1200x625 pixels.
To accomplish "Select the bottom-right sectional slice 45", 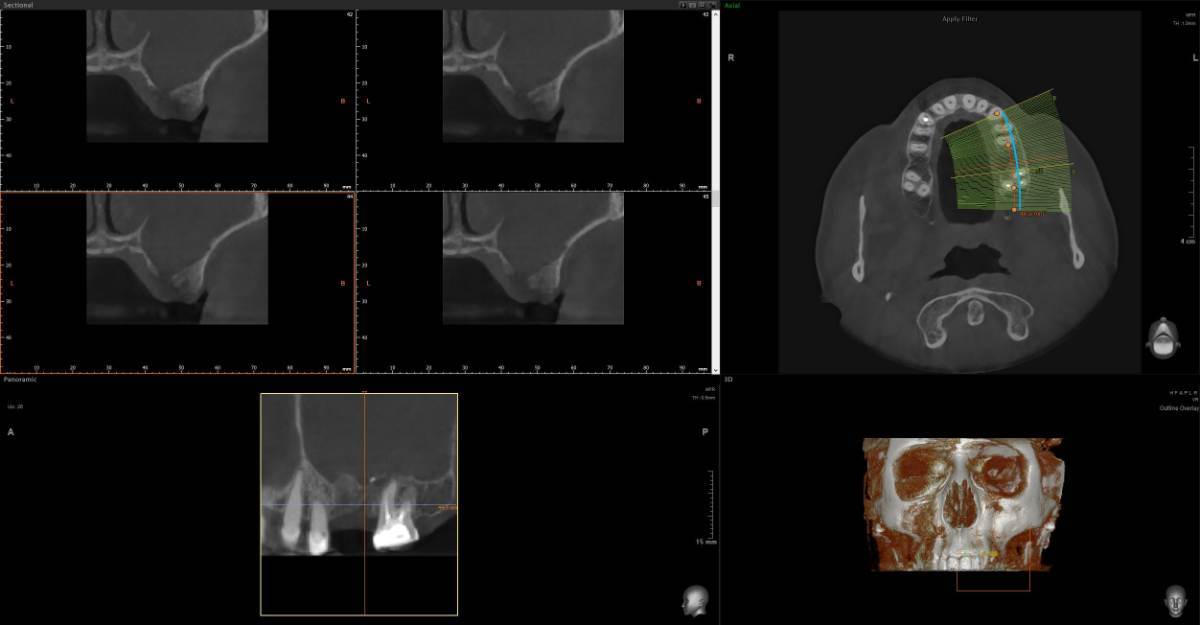I will 533,282.
